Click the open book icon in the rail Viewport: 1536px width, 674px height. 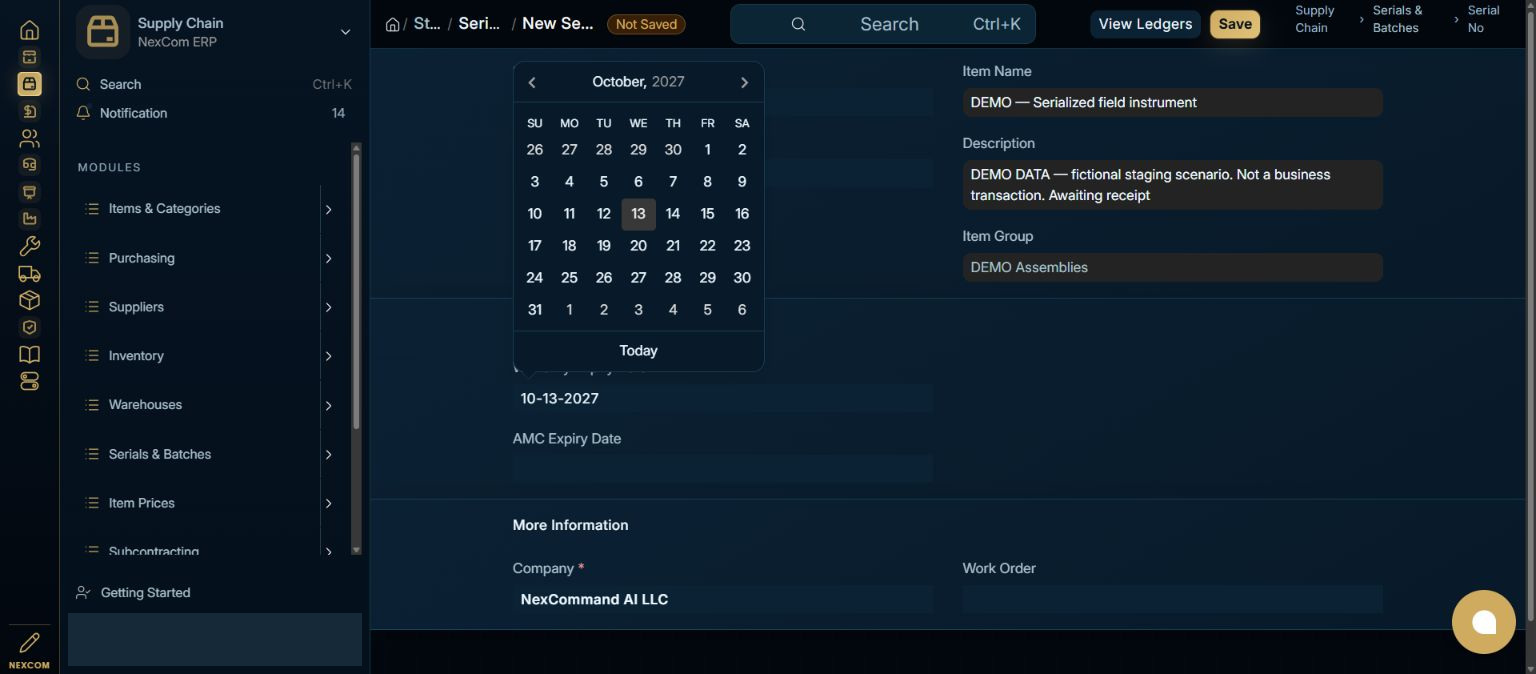(x=30, y=354)
